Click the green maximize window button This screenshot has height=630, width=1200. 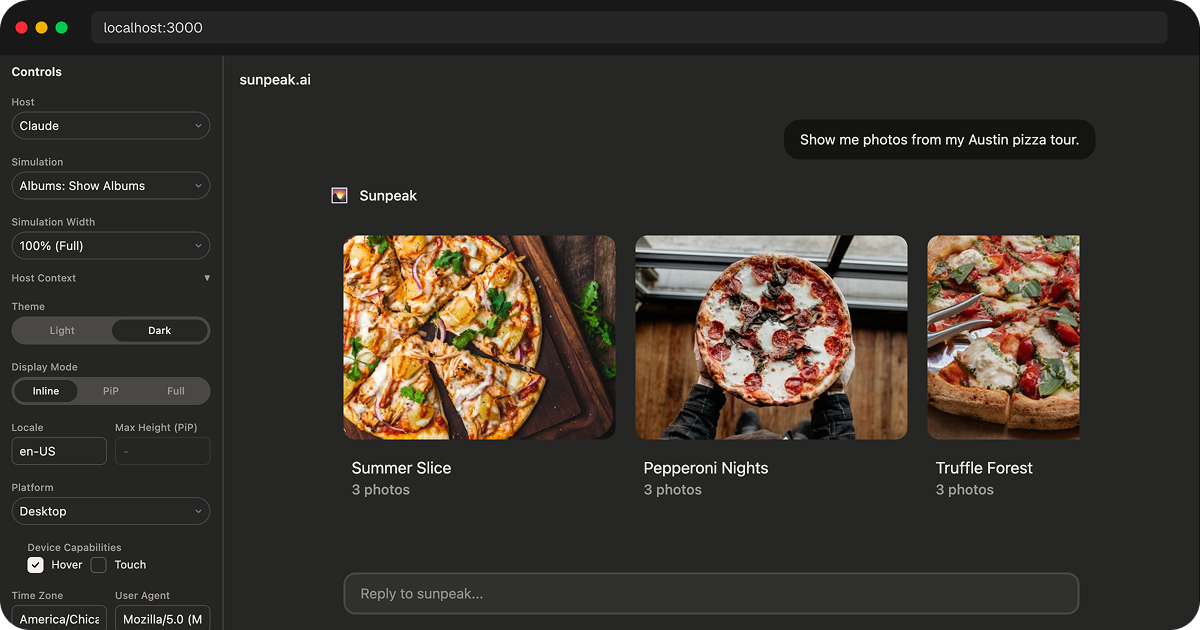click(x=61, y=28)
